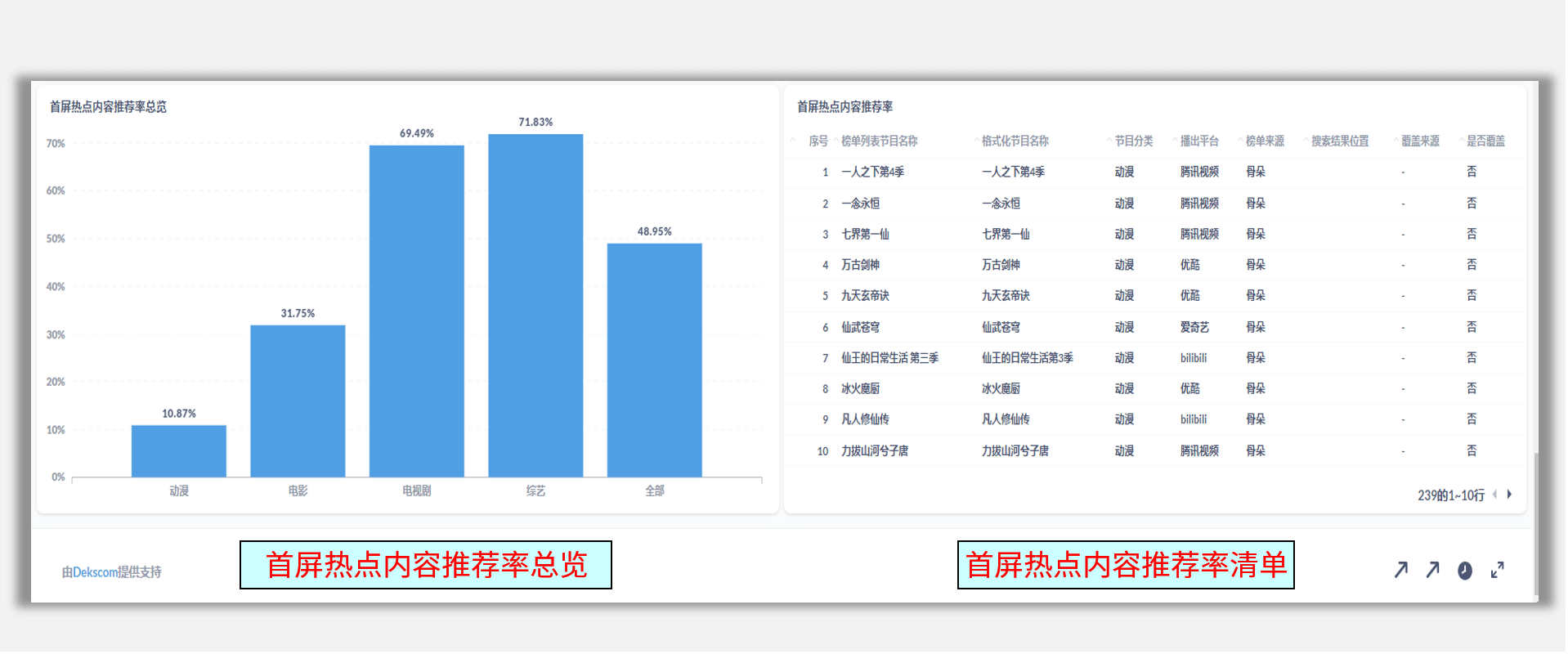Sort table by 节目分类 column header
This screenshot has height=654, width=1568.
pyautogui.click(x=1133, y=141)
